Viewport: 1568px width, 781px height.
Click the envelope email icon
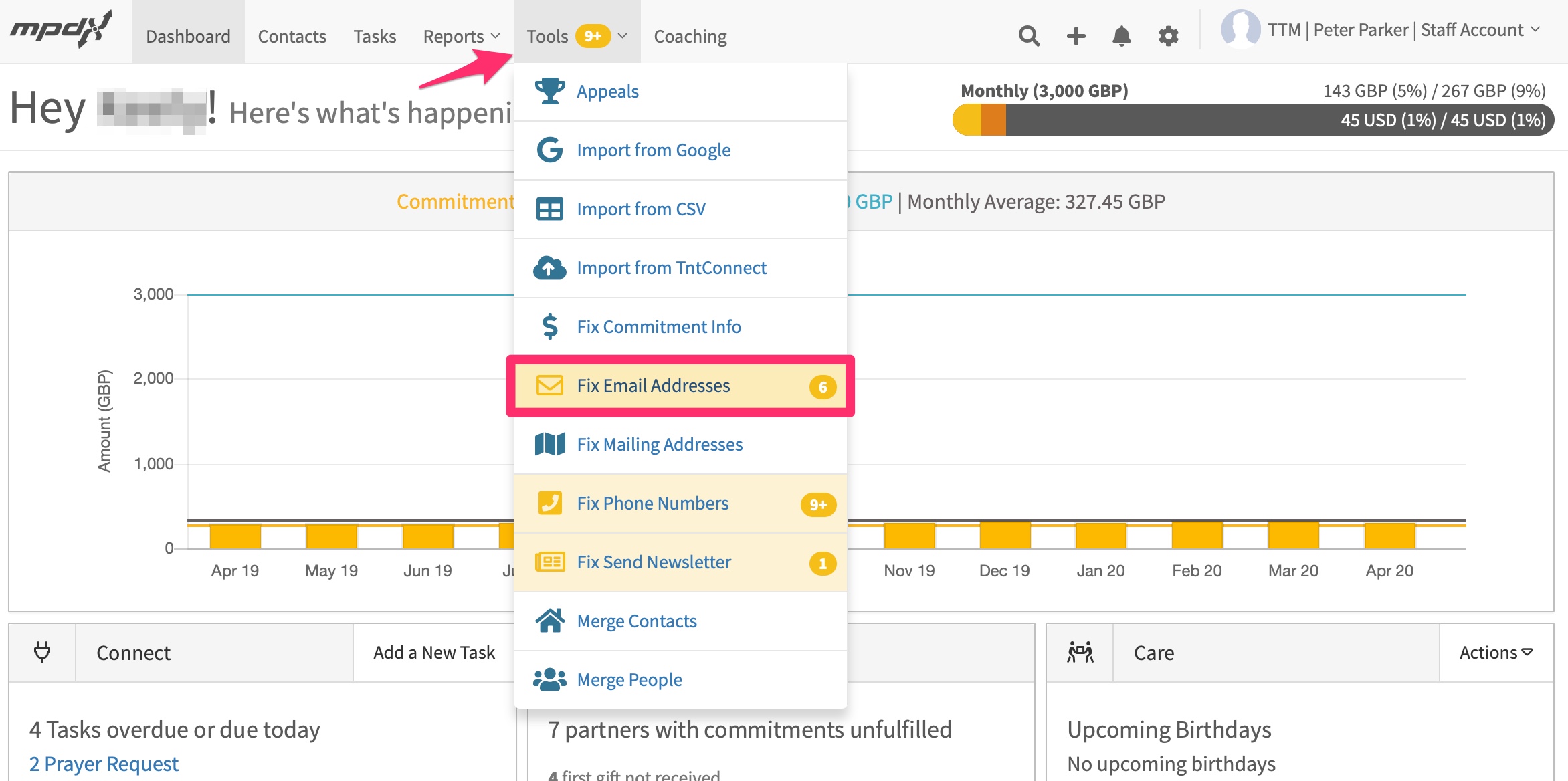550,385
